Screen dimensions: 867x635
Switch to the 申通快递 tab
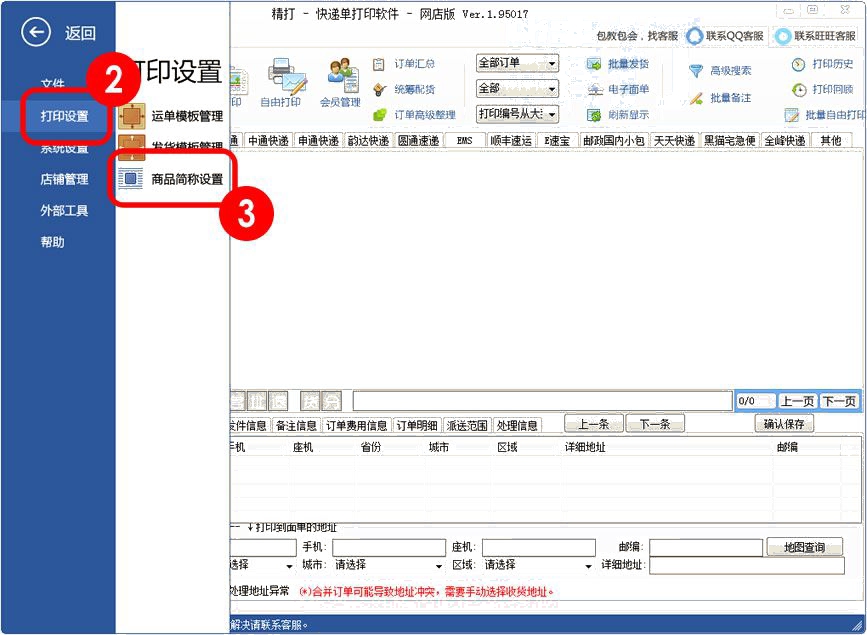318,140
